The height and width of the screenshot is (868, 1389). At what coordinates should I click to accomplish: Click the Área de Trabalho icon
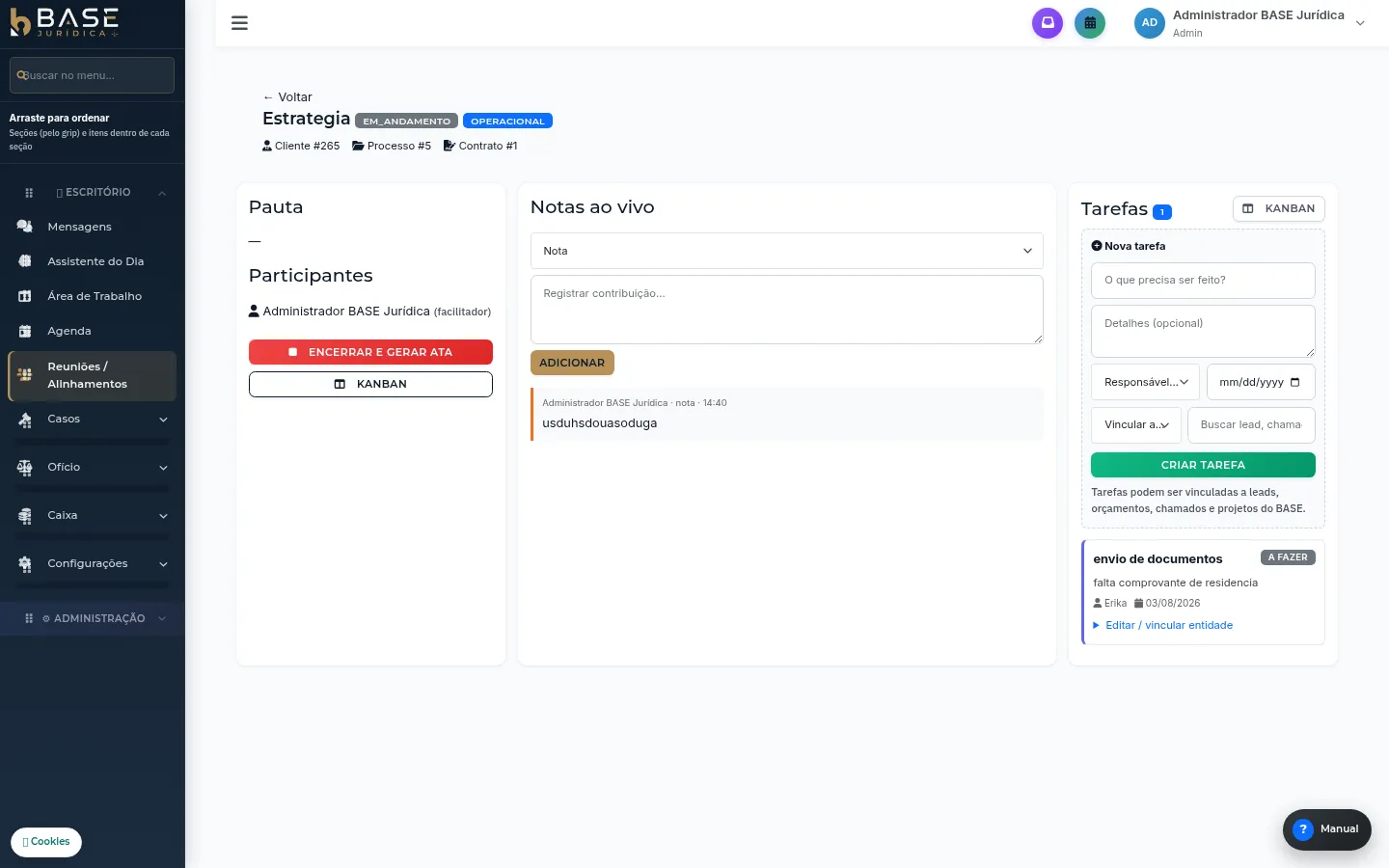(x=25, y=296)
